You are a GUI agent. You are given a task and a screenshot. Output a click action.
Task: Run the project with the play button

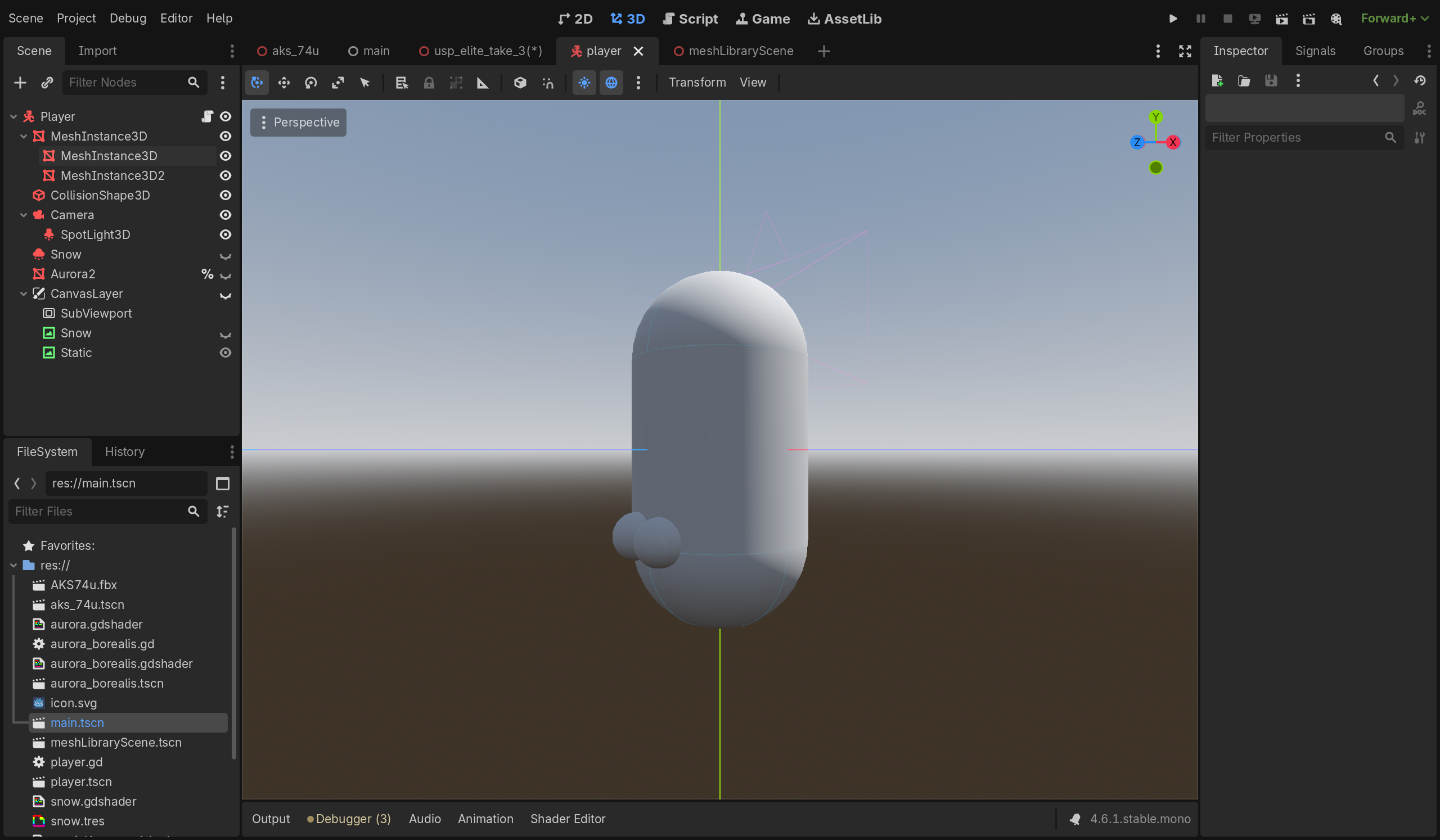point(1173,19)
